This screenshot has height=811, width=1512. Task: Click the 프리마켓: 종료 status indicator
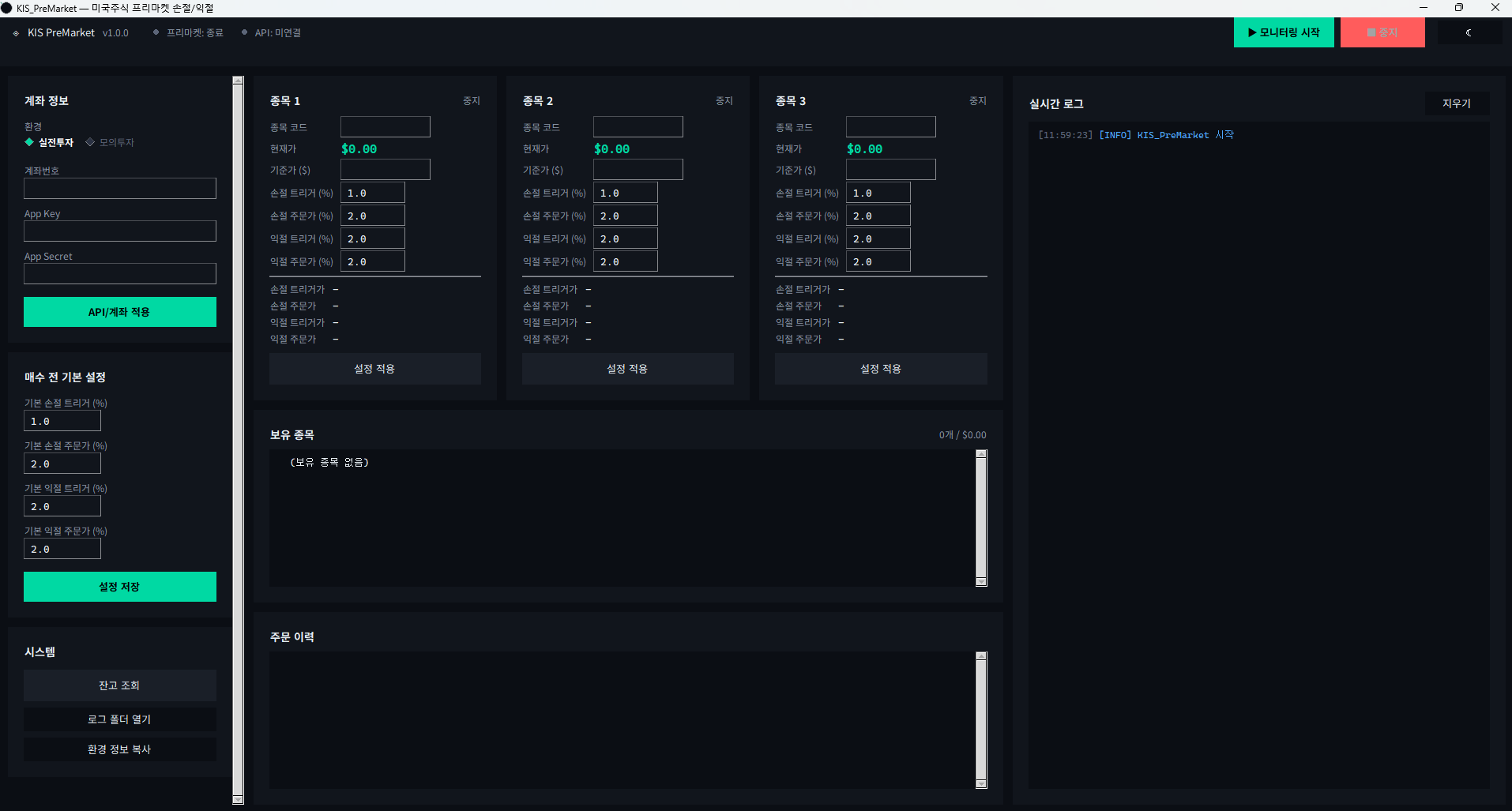click(x=188, y=32)
